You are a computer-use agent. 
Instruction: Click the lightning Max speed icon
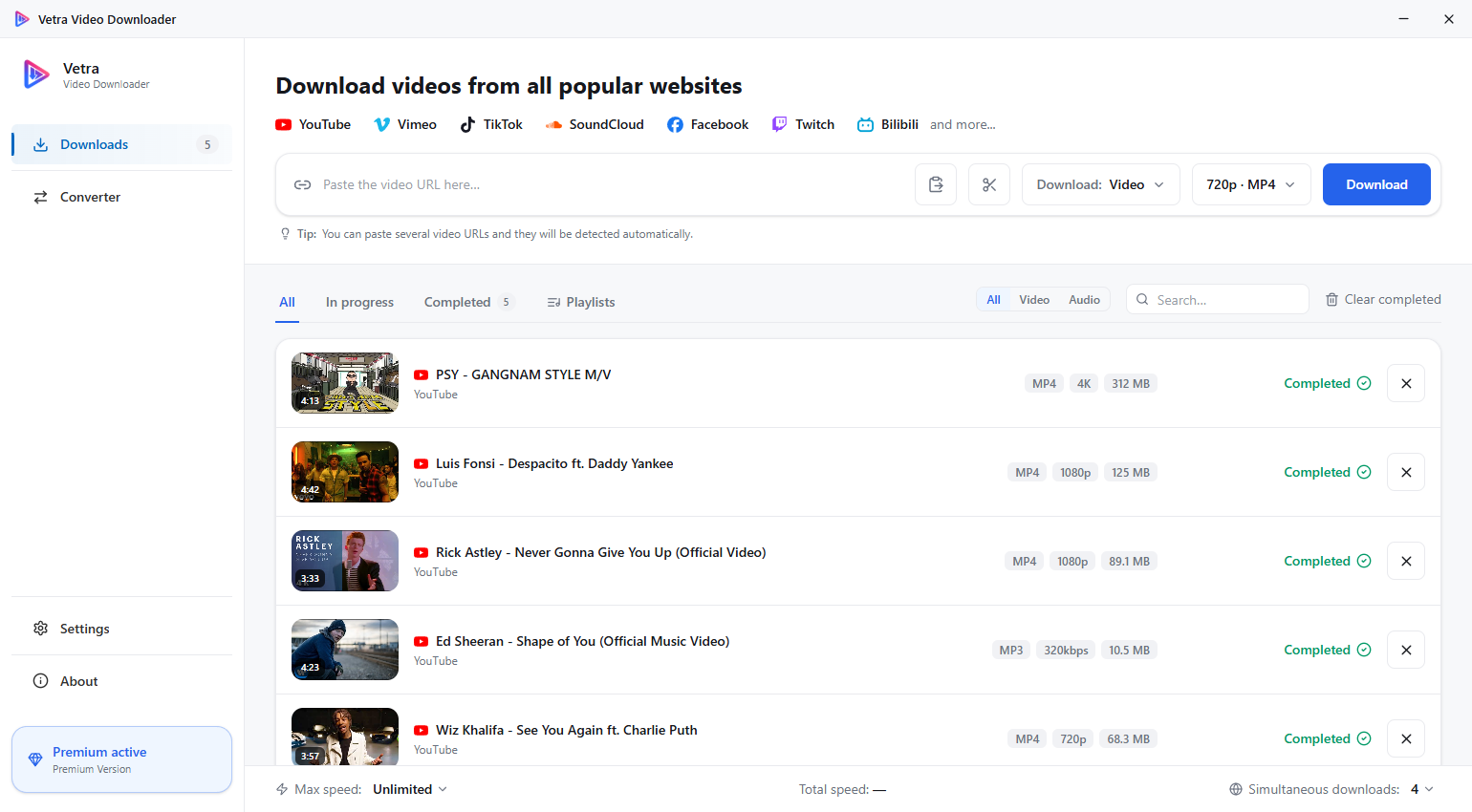coord(282,789)
